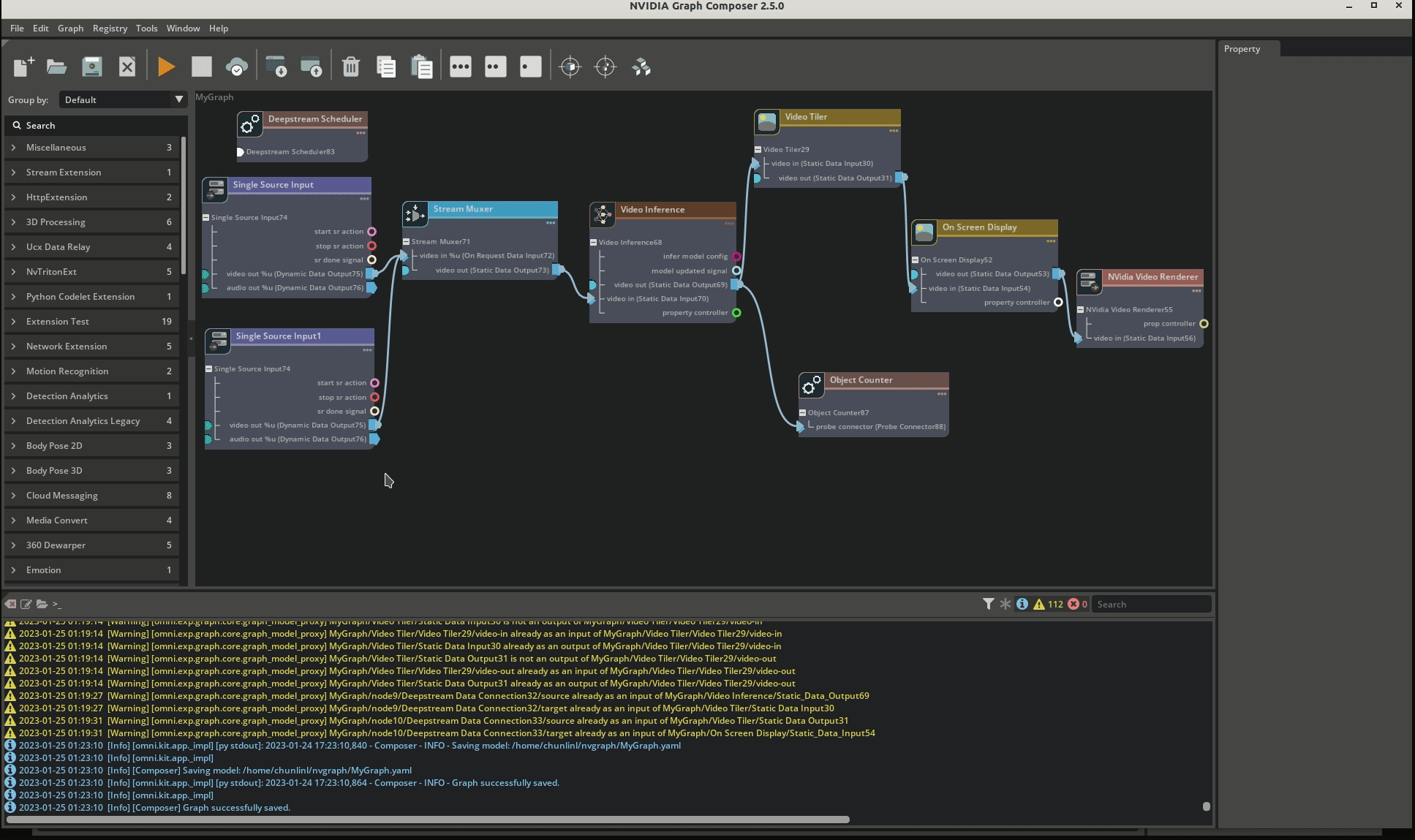Click the window upload-arrow toolbar icon
Screen dimensions: 1415x840
[x=312, y=67]
